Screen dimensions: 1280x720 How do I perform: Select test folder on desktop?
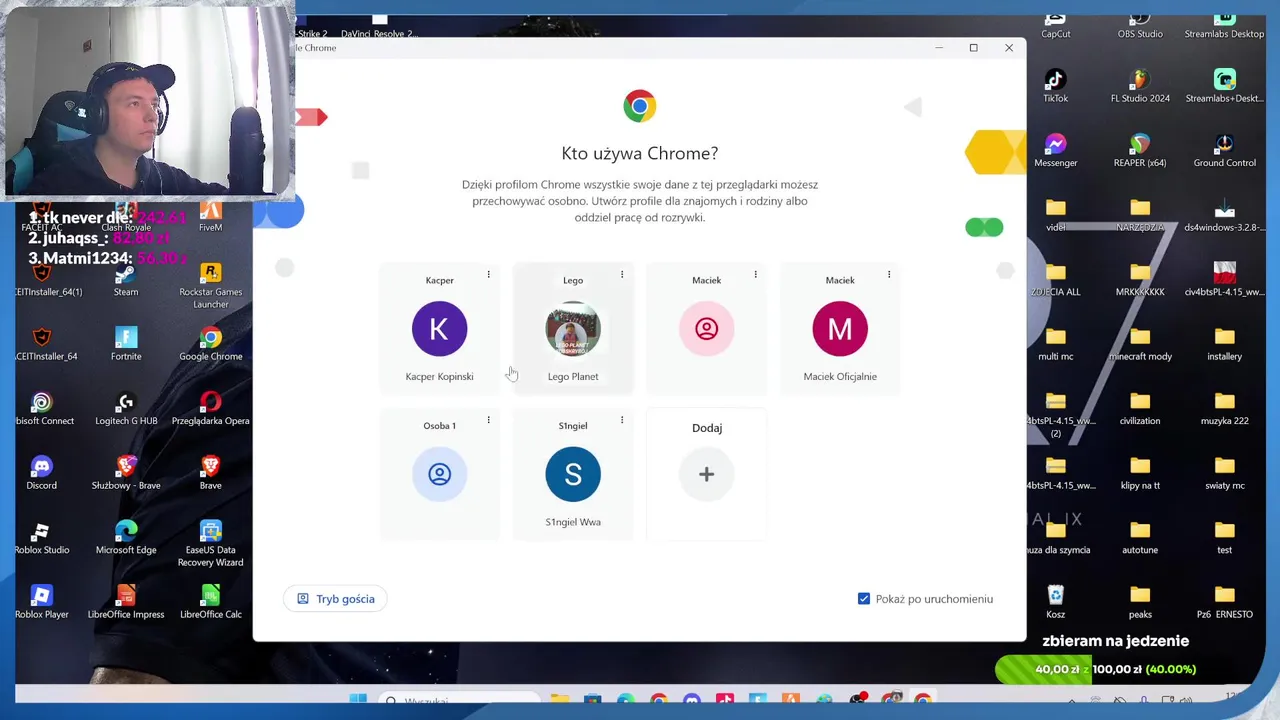coord(1225,538)
